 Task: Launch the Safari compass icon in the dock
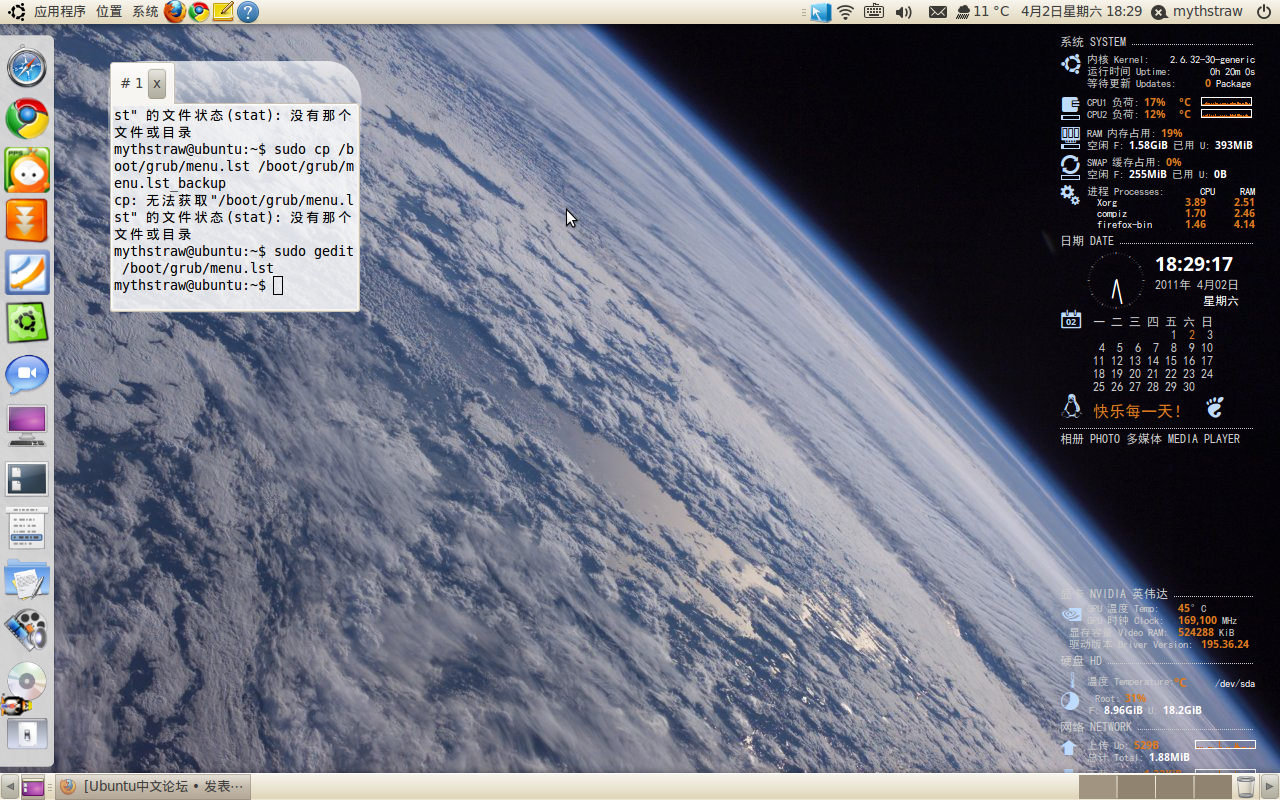click(x=27, y=68)
